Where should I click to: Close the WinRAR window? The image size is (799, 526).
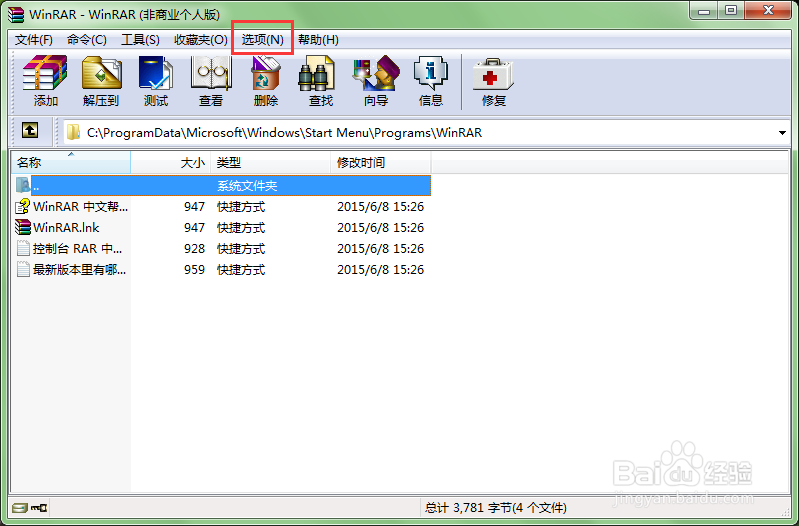coord(768,11)
